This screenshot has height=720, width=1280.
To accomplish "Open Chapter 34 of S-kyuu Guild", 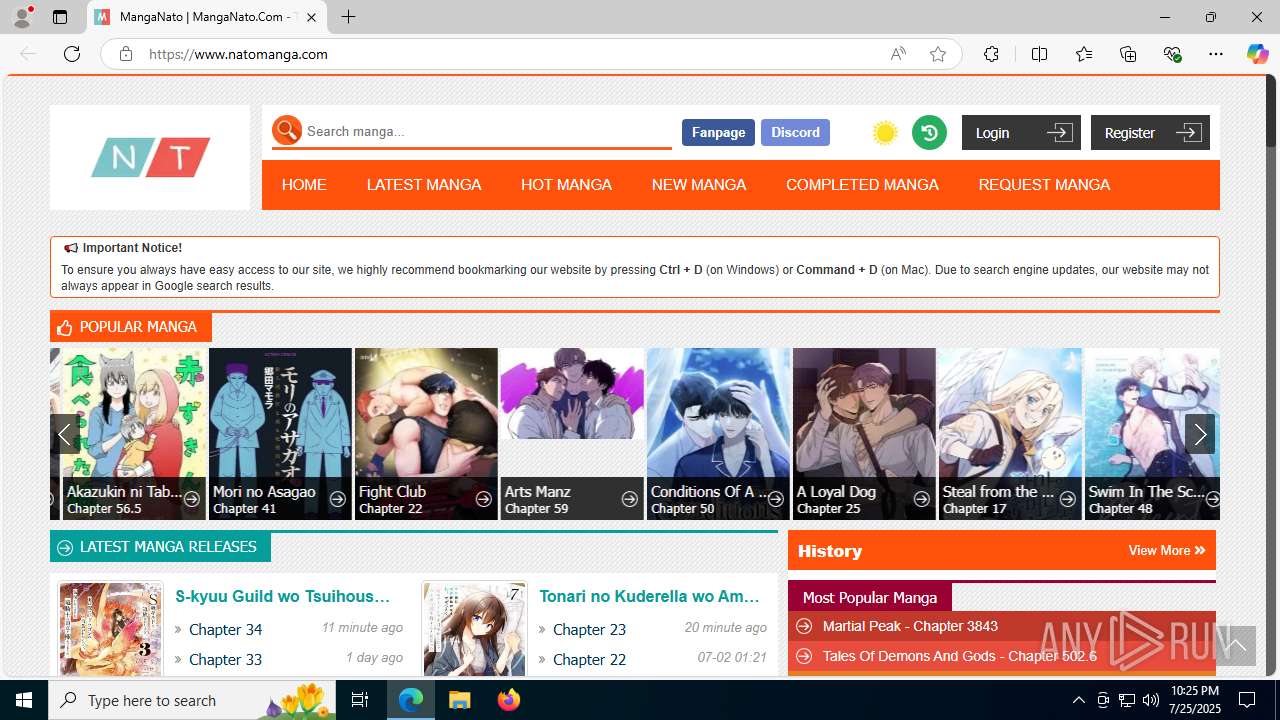I will 226,629.
